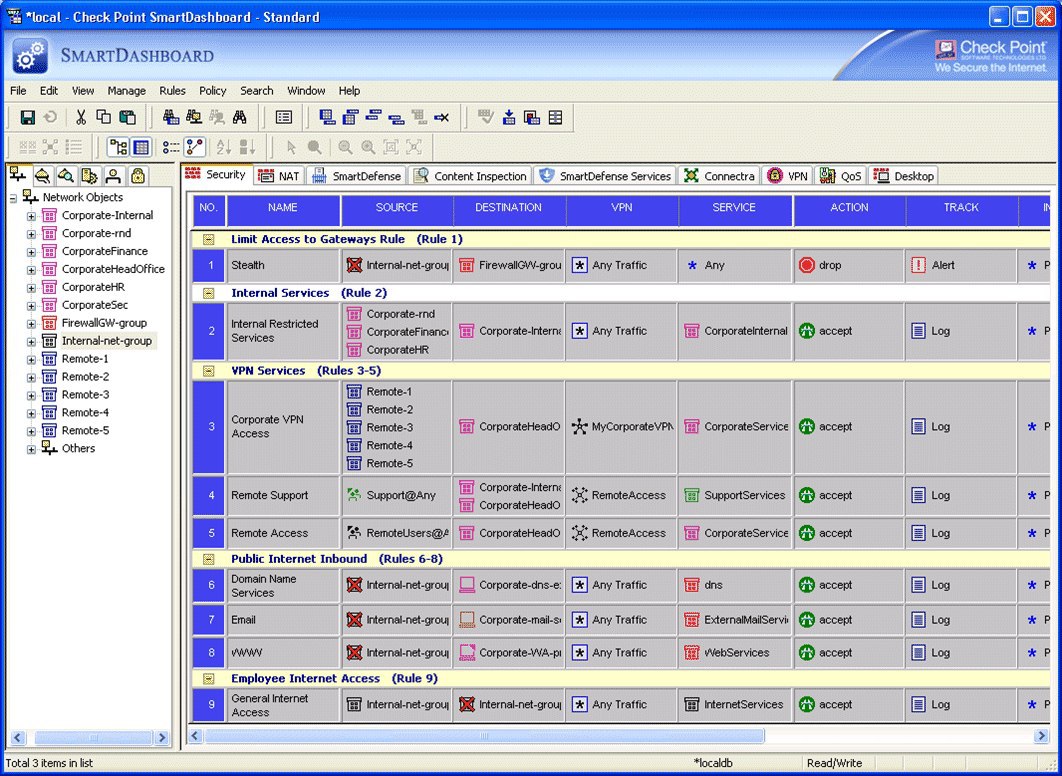The height and width of the screenshot is (776, 1062).
Task: Click the Save floppy disk icon
Action: point(28,118)
